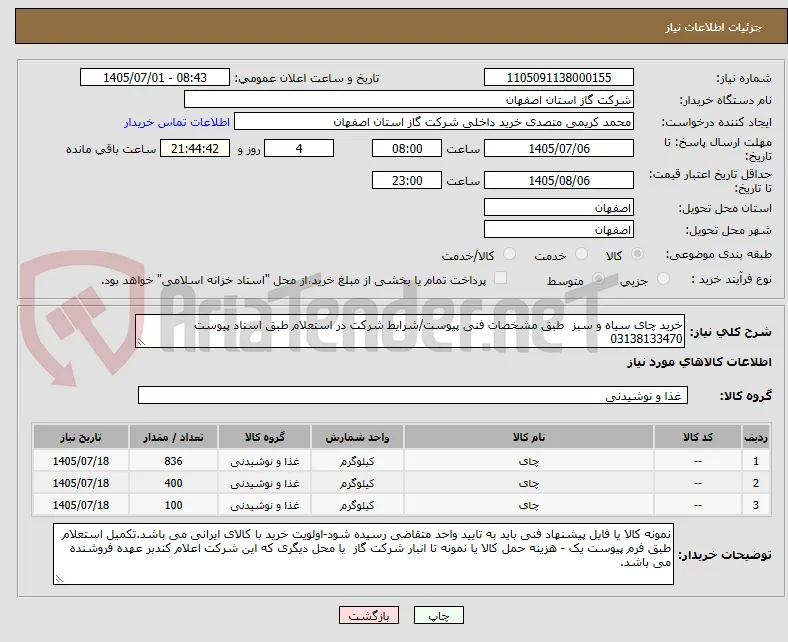Click row number 1 cell
The width and height of the screenshot is (788, 642).
coord(755,461)
